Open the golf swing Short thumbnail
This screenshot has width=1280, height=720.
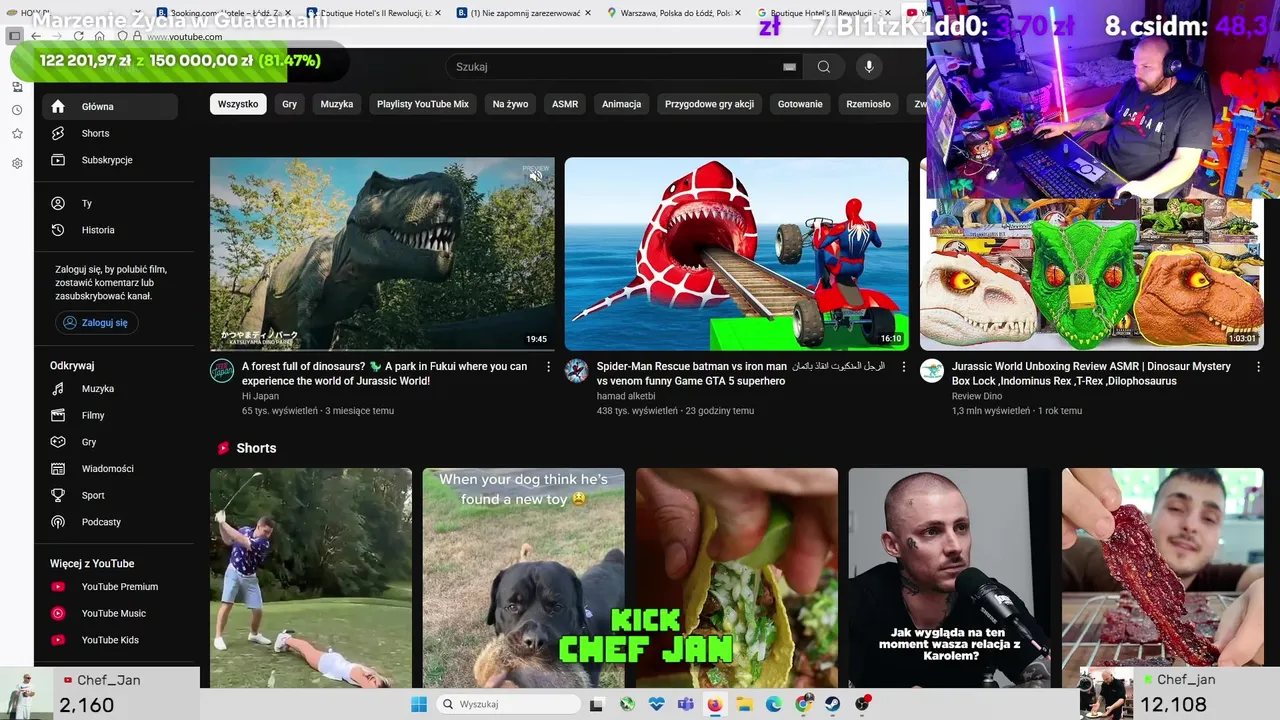[x=311, y=578]
